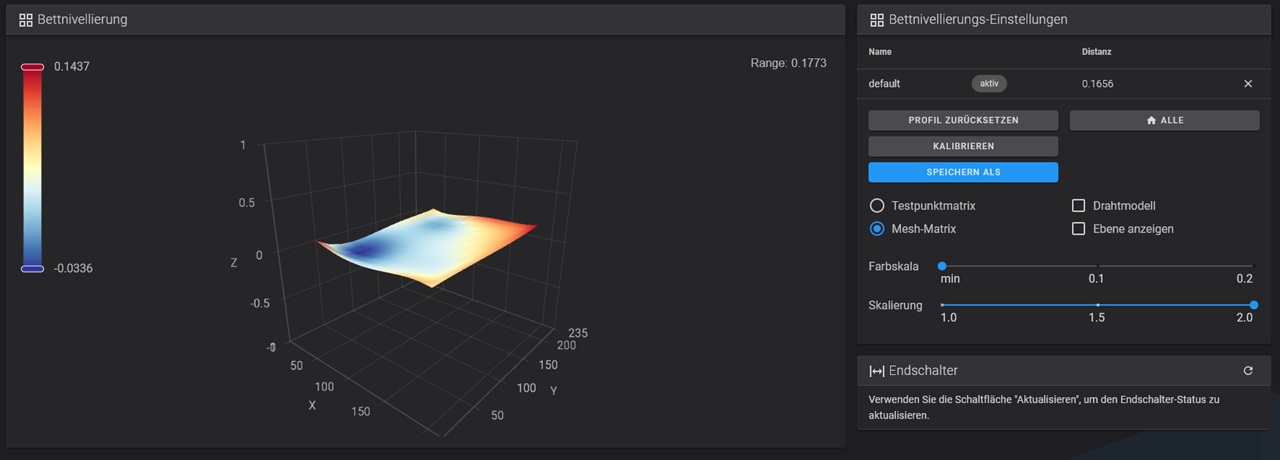Select the Mesh-Matrix radio option

[x=877, y=229]
